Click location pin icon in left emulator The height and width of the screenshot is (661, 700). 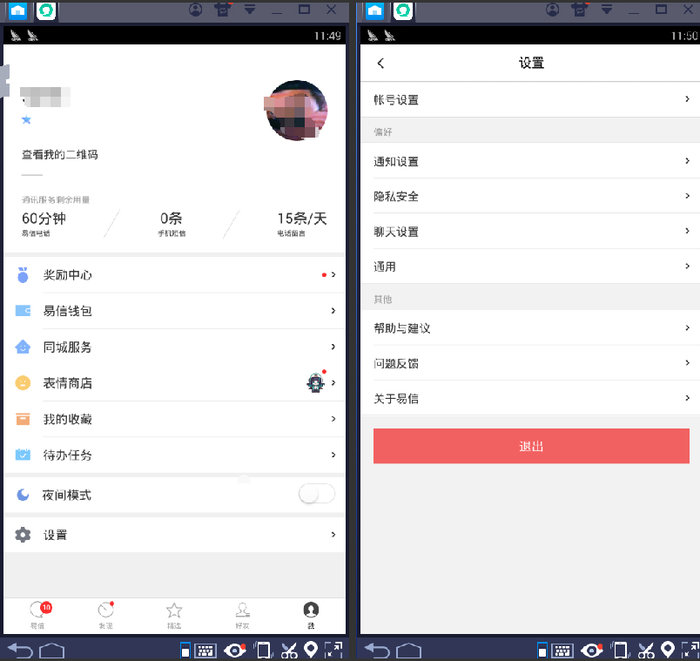tap(311, 650)
